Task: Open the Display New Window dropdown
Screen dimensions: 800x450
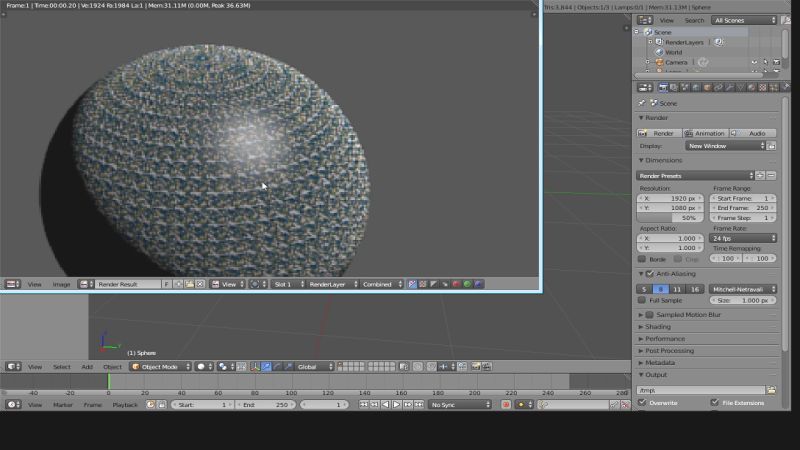Action: click(x=725, y=146)
